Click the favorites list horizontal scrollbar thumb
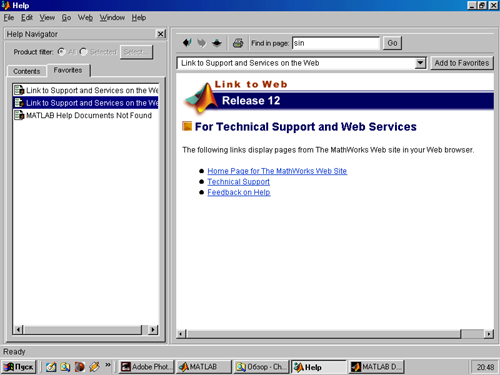The height and width of the screenshot is (375, 500). pos(83,330)
